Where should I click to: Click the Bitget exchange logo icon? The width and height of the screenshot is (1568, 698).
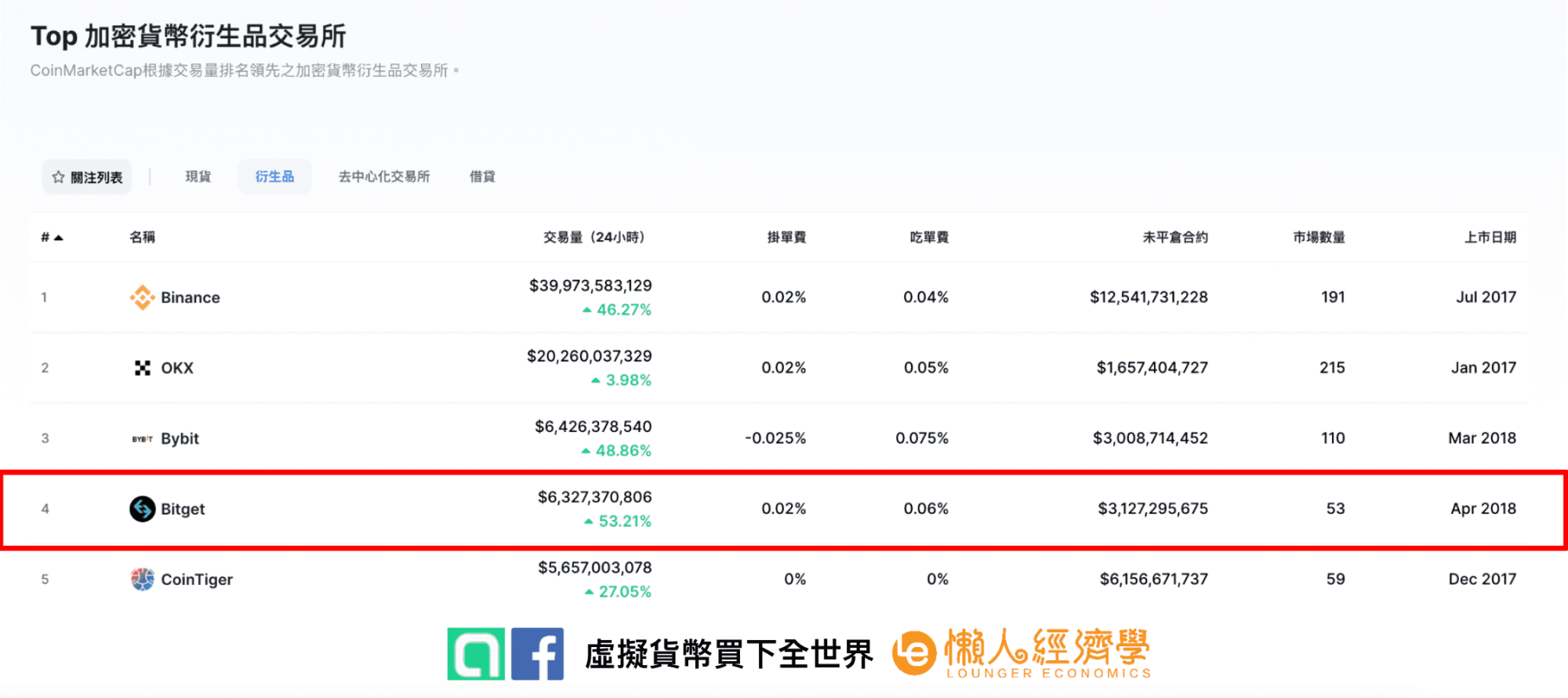coord(142,509)
